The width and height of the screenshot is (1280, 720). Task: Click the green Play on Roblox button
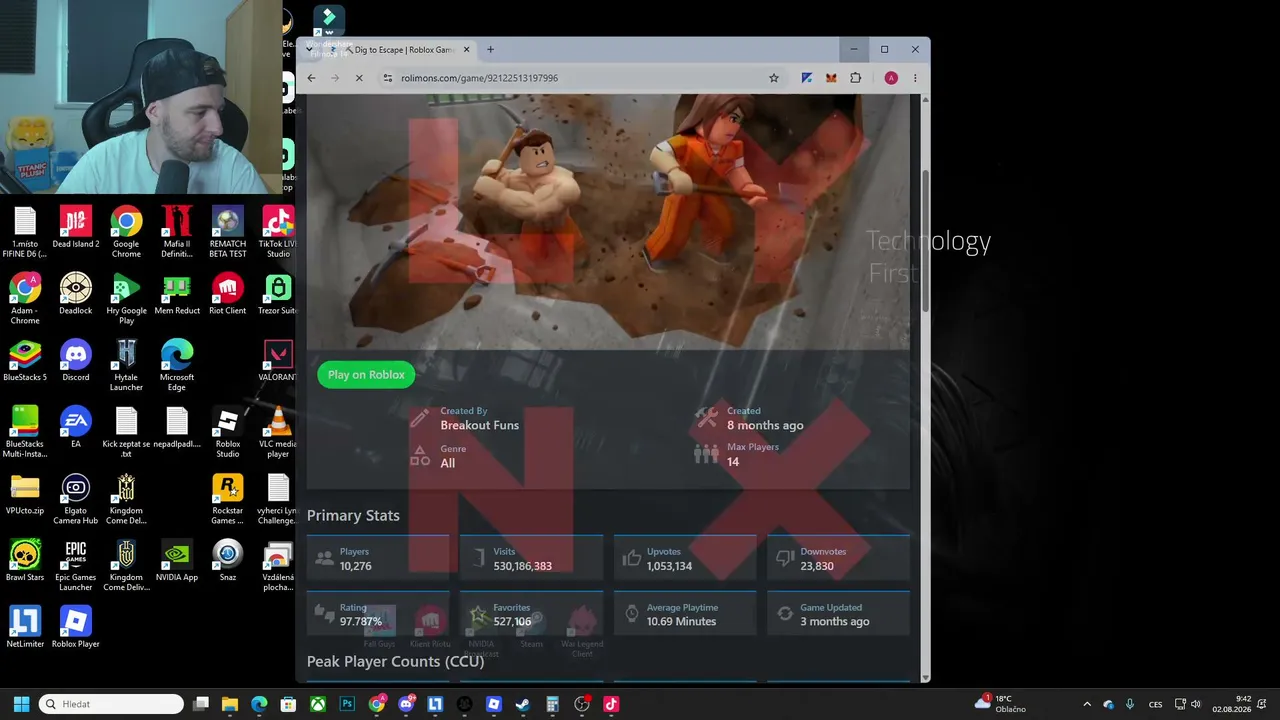(x=366, y=375)
